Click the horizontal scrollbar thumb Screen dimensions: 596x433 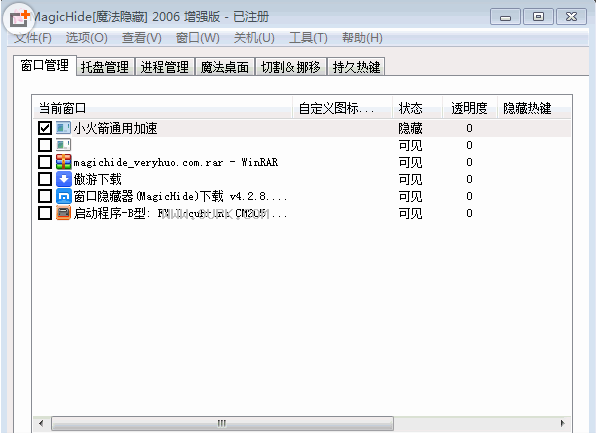click(x=222, y=423)
